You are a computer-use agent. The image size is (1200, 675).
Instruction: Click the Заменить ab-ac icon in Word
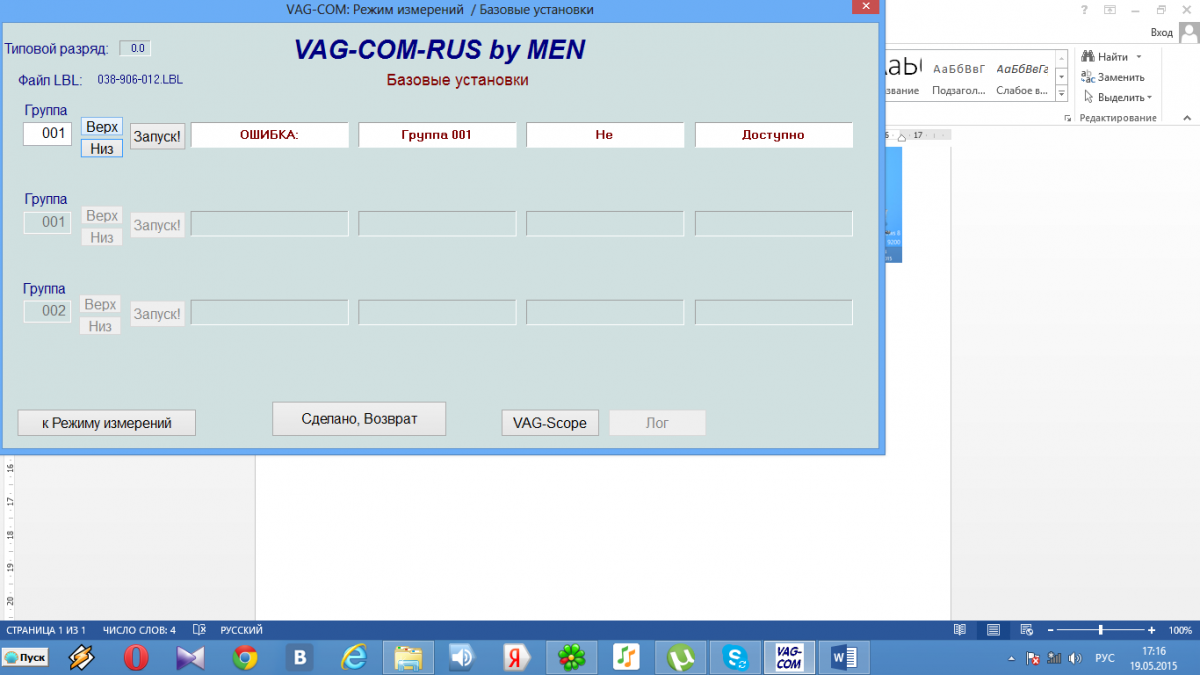pos(1089,77)
